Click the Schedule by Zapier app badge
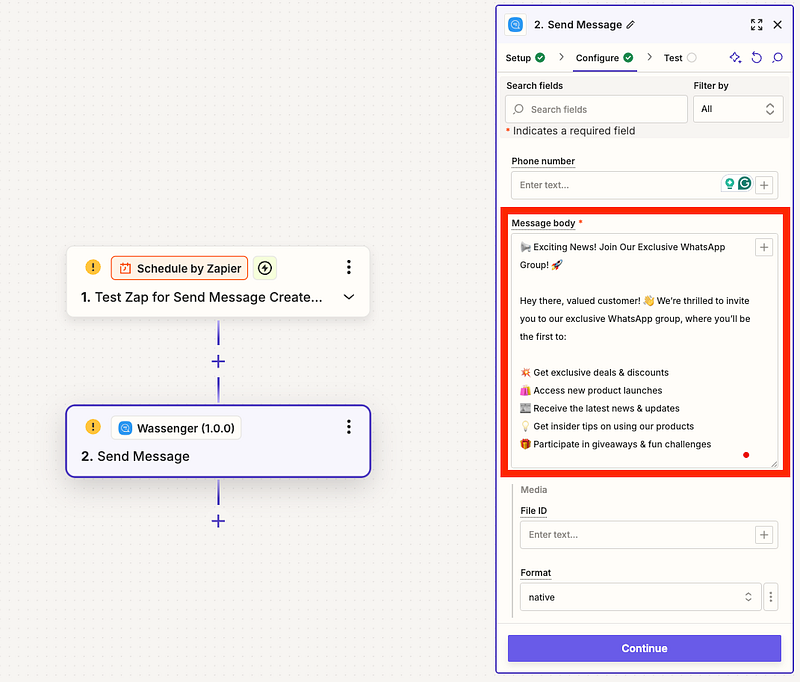 pos(180,268)
